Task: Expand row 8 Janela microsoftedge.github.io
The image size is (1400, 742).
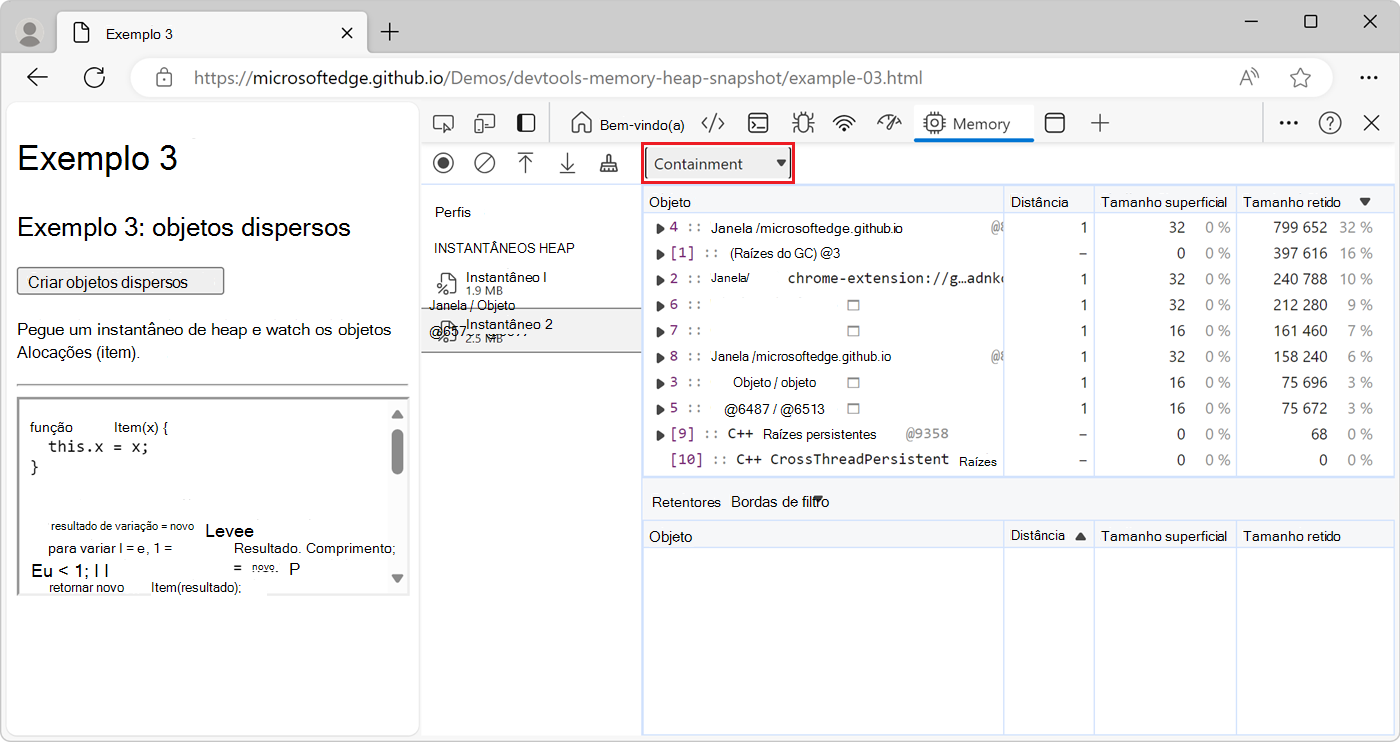Action: pyautogui.click(x=660, y=357)
